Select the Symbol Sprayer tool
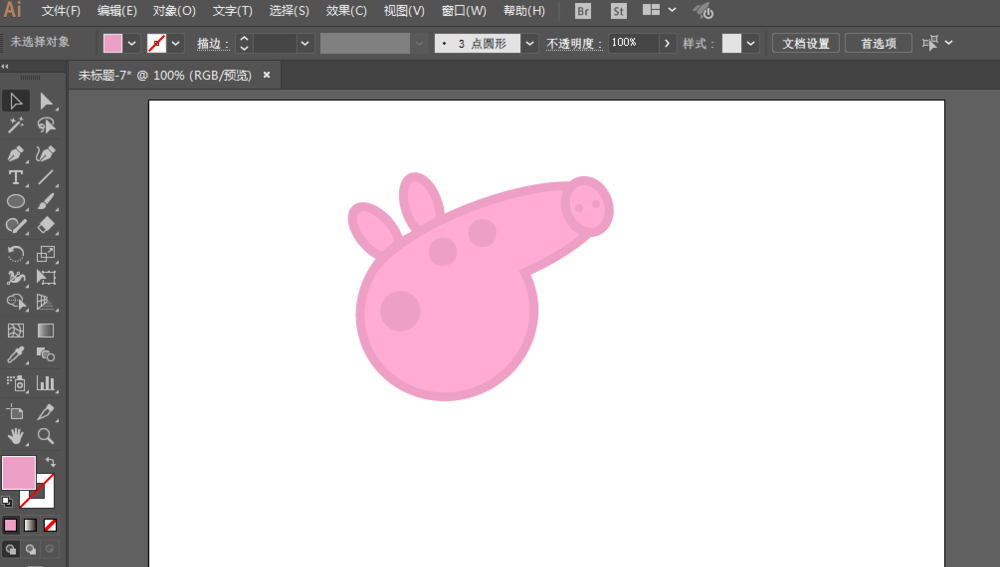The height and width of the screenshot is (567, 1000). pos(16,383)
